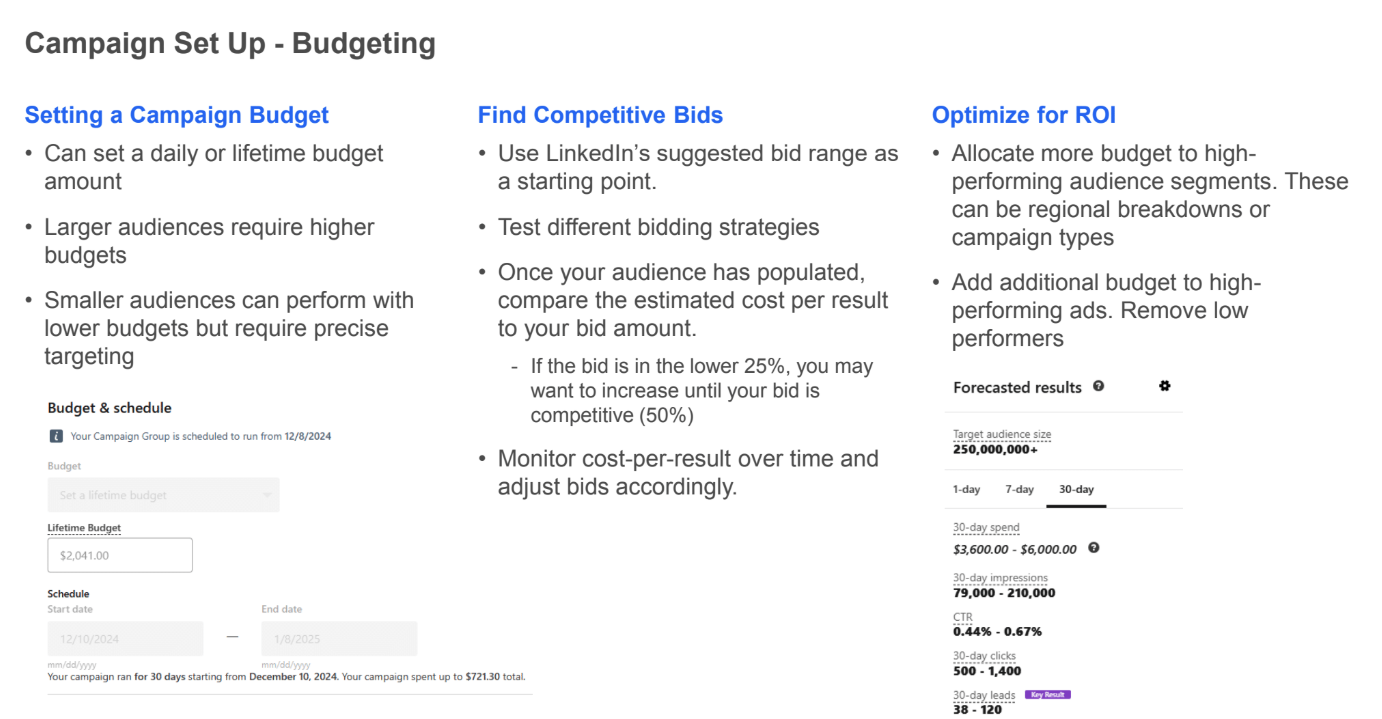Click the 30-day impressions label
Screen dimensions: 1382x719
pos(1000,578)
